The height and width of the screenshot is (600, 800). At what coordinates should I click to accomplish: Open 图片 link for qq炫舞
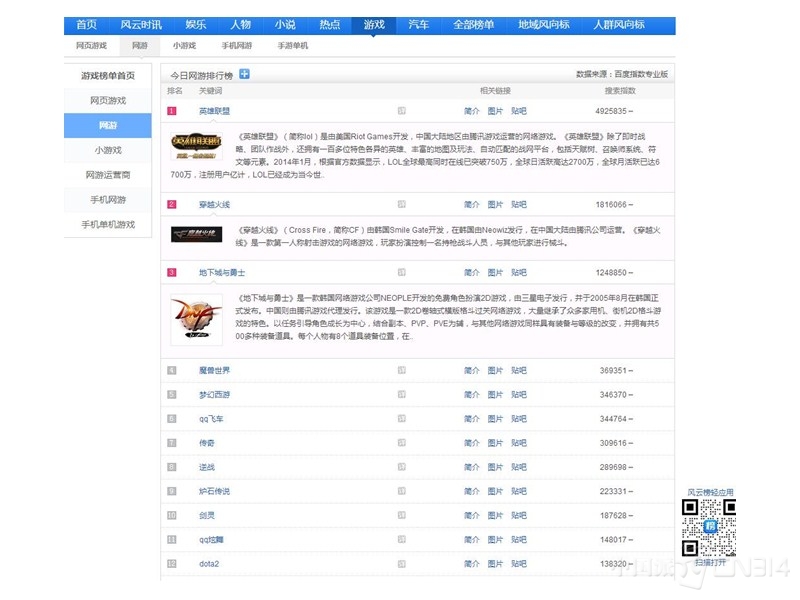(495, 539)
